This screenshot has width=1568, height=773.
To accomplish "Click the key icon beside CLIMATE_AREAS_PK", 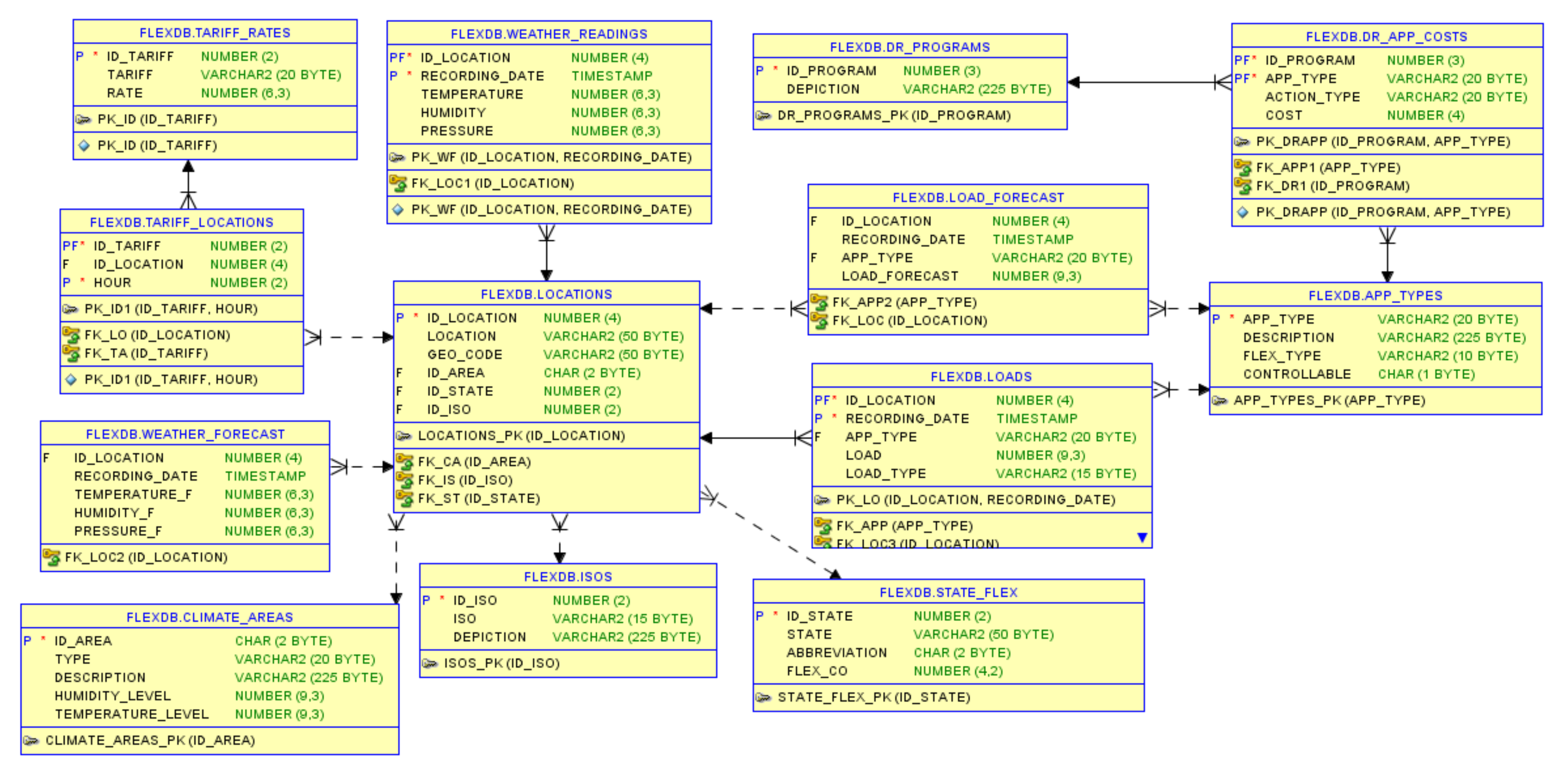I will tap(31, 740).
